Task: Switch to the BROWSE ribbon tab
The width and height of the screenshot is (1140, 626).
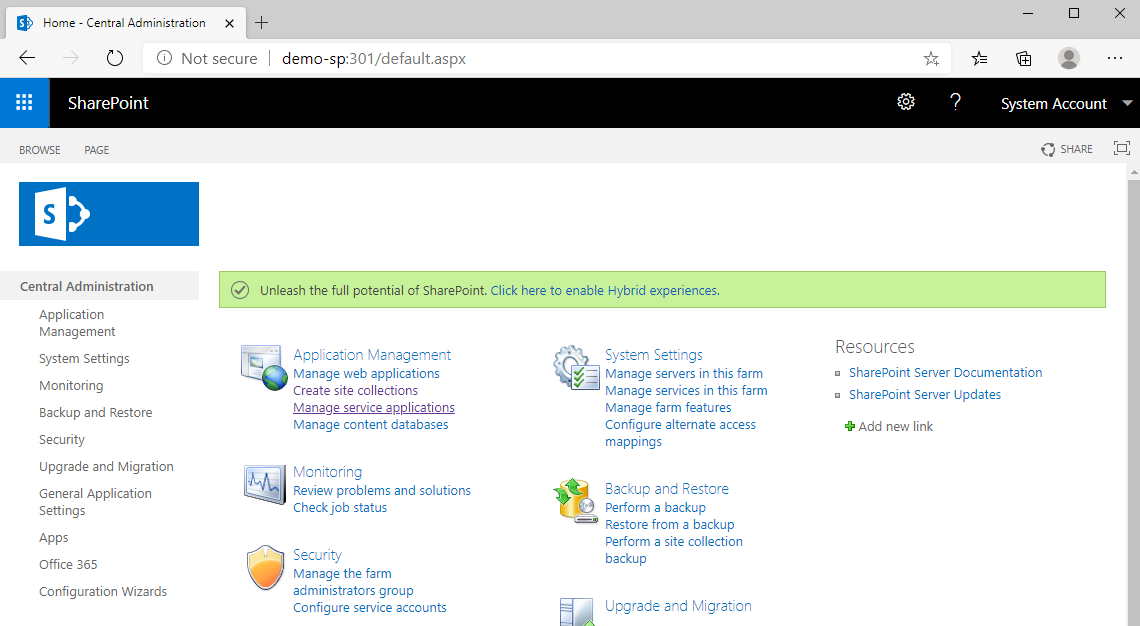Action: pos(40,150)
